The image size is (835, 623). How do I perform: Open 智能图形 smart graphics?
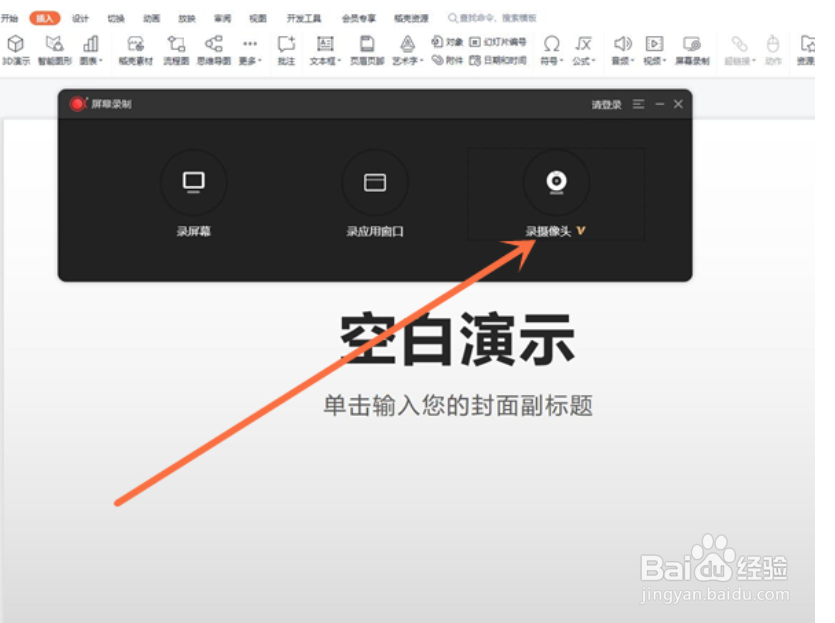tap(54, 50)
